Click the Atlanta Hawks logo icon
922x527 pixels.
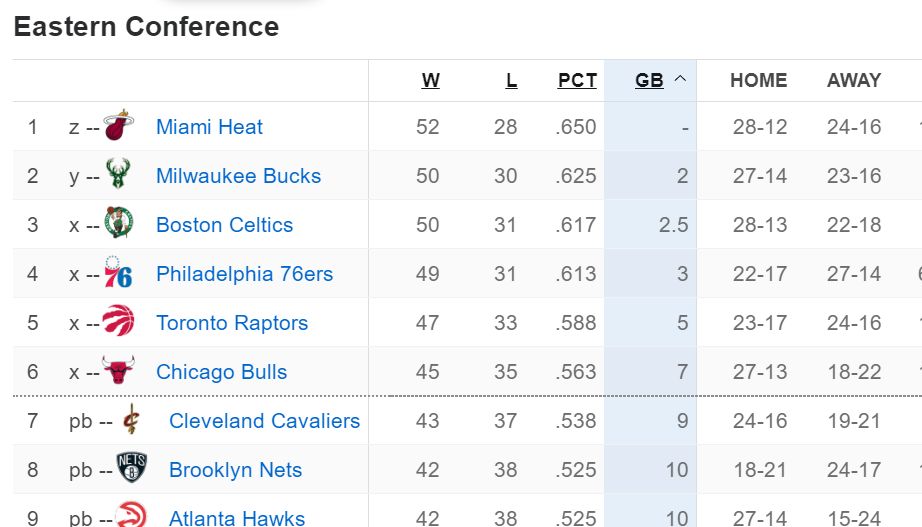click(x=131, y=517)
